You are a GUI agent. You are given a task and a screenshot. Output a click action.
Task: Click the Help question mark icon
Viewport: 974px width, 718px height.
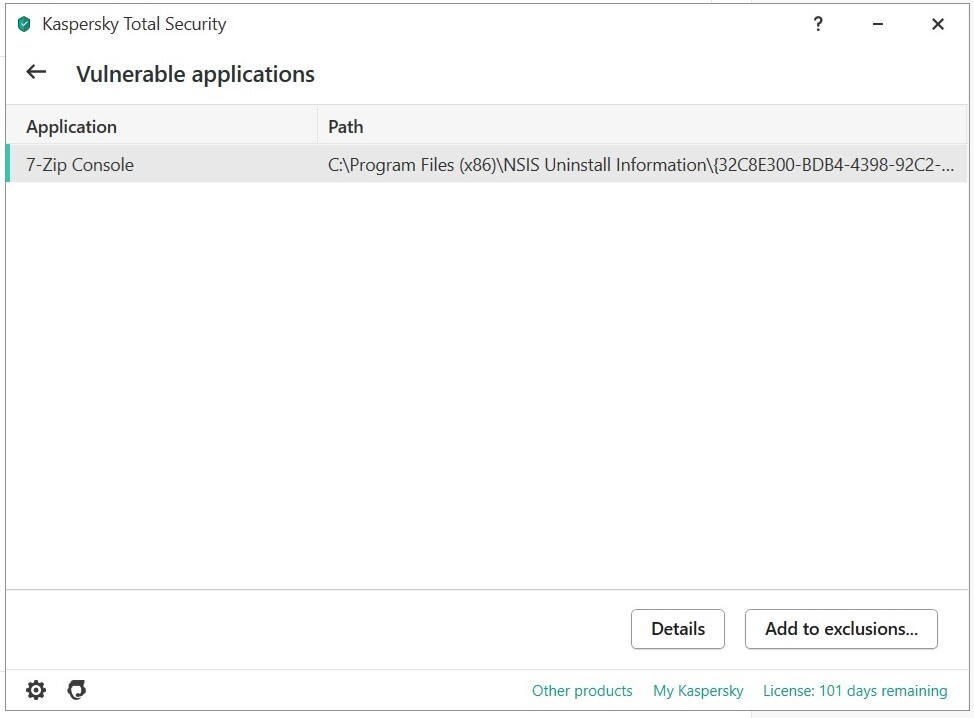(818, 25)
